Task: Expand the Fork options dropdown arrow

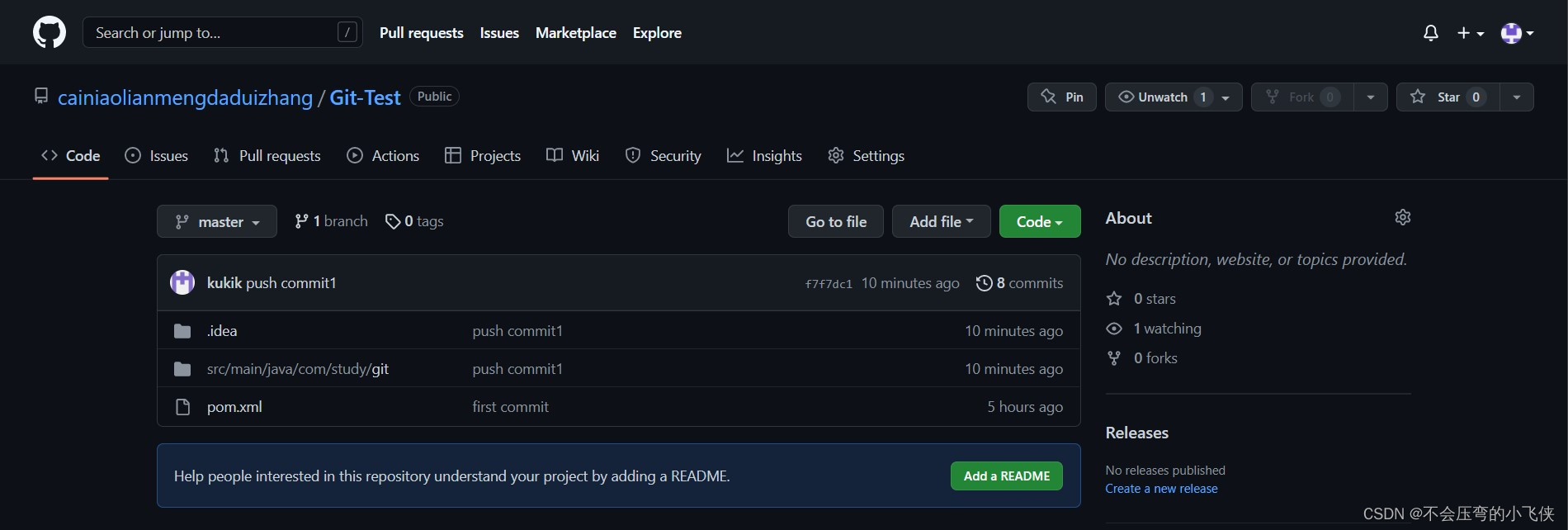Action: coord(1371,97)
